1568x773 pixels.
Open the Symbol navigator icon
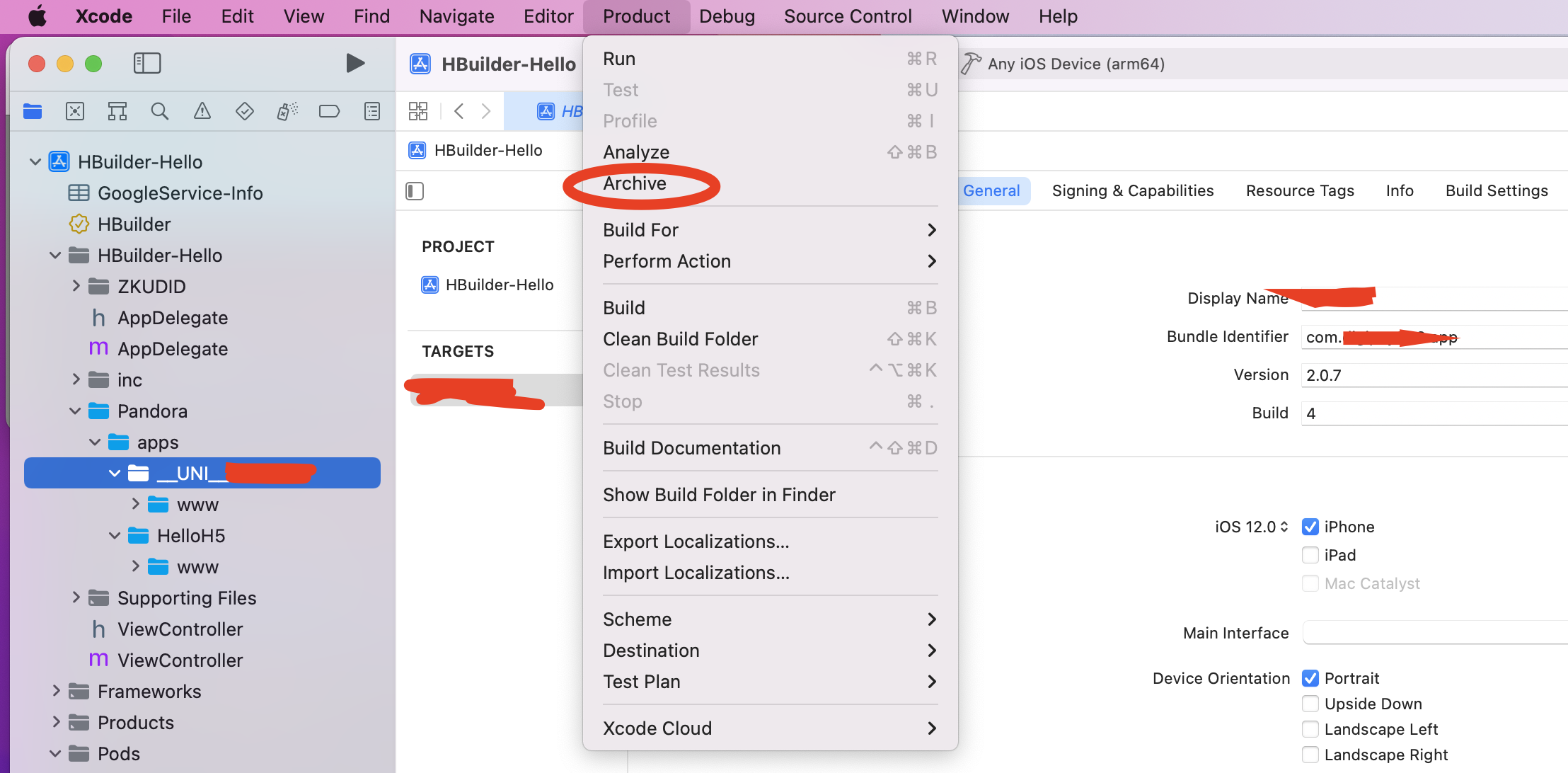click(117, 111)
